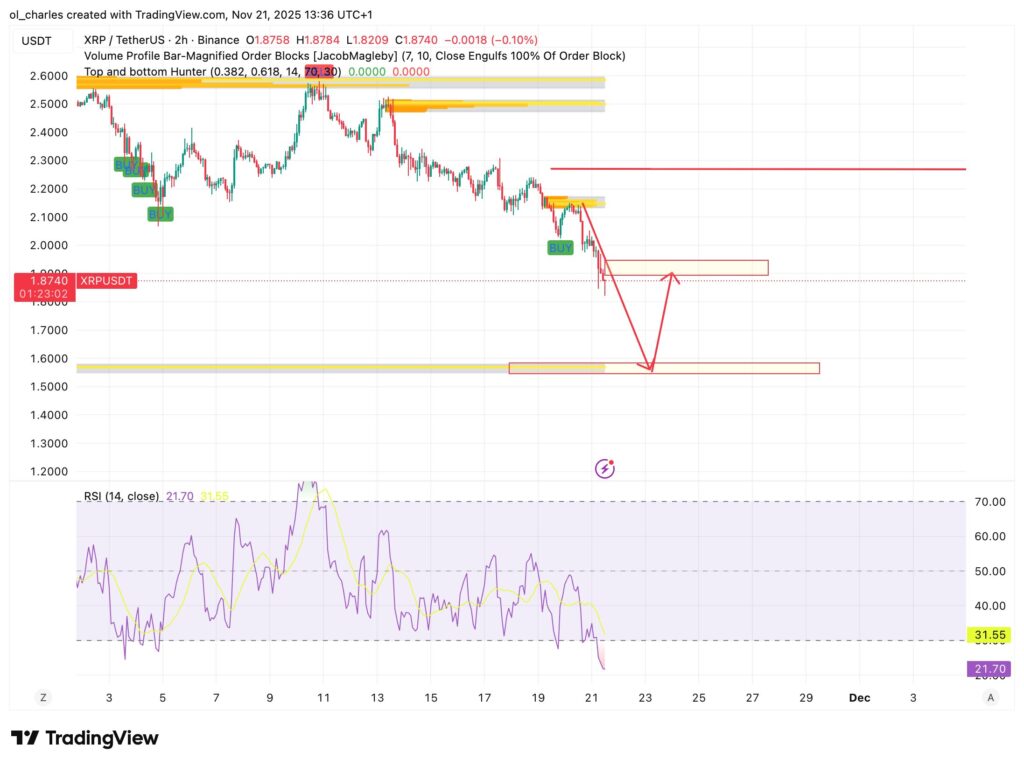Expand the RSI (14, close) indicator legend
Screen dimensions: 1024x766
pos(122,496)
